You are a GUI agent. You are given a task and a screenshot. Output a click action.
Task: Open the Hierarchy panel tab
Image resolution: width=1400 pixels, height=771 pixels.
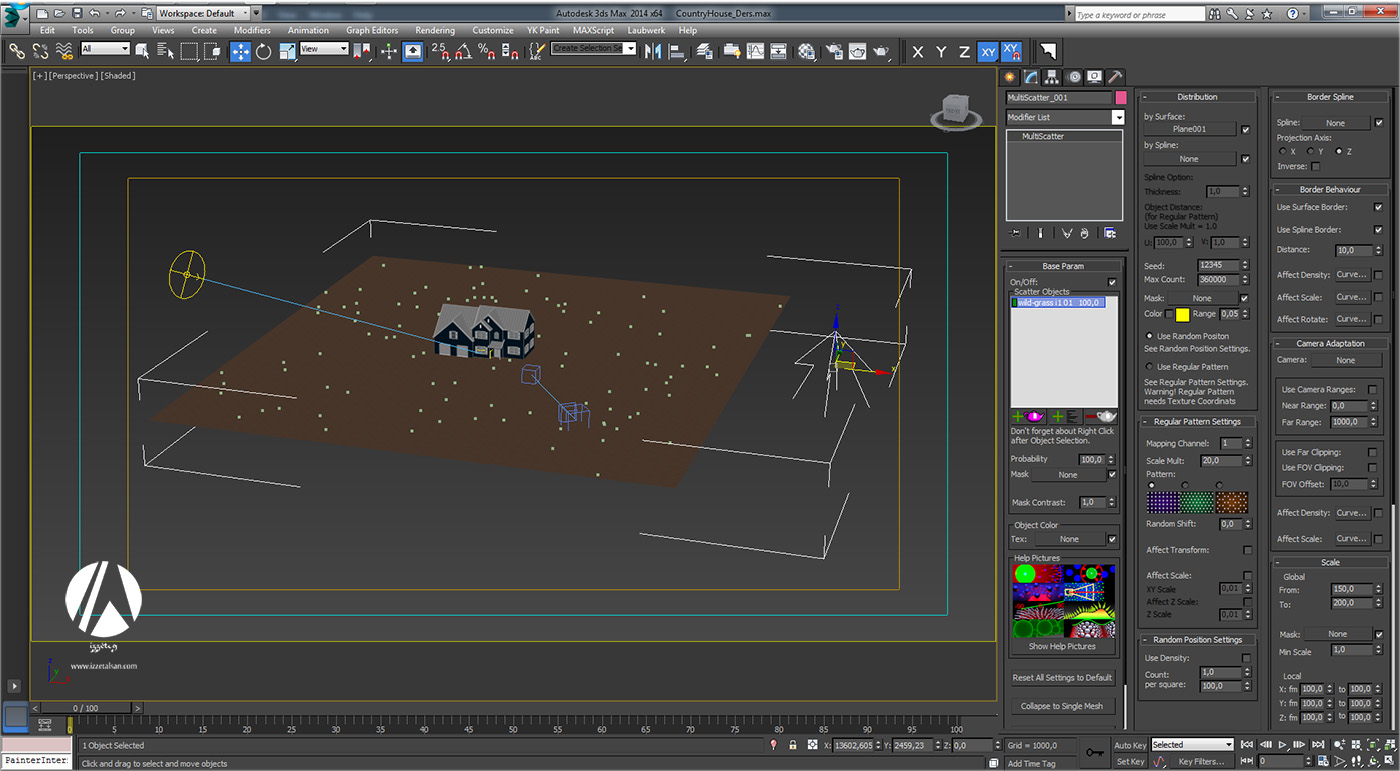click(1052, 77)
